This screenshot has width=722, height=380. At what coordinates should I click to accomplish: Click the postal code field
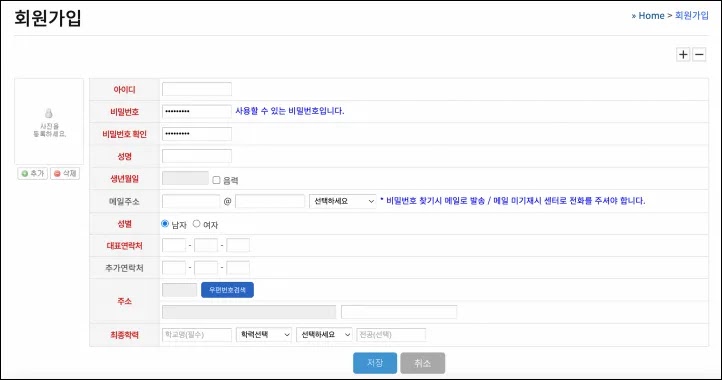coord(179,290)
